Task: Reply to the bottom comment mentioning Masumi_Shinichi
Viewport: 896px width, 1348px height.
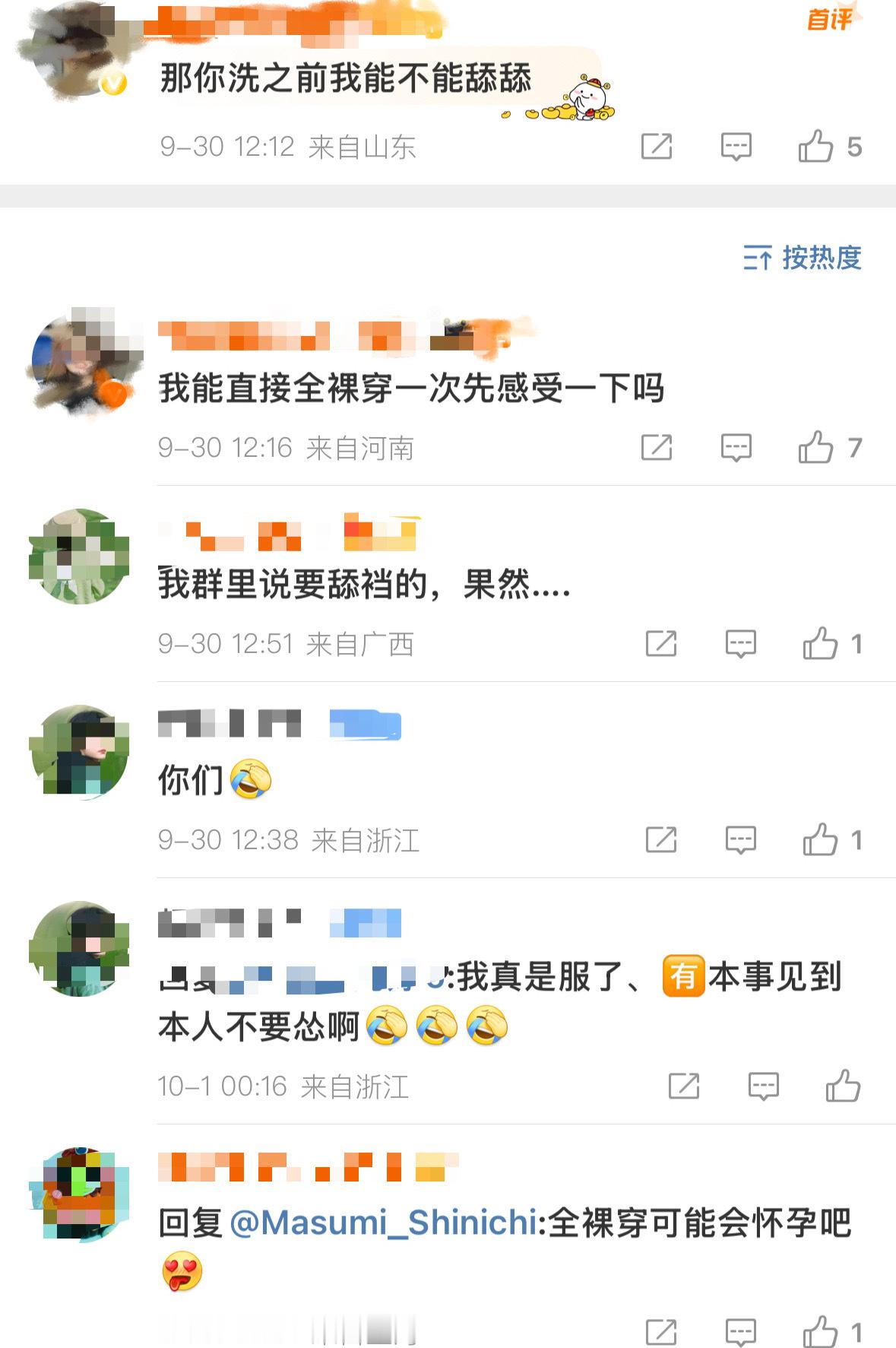Action: click(740, 1332)
